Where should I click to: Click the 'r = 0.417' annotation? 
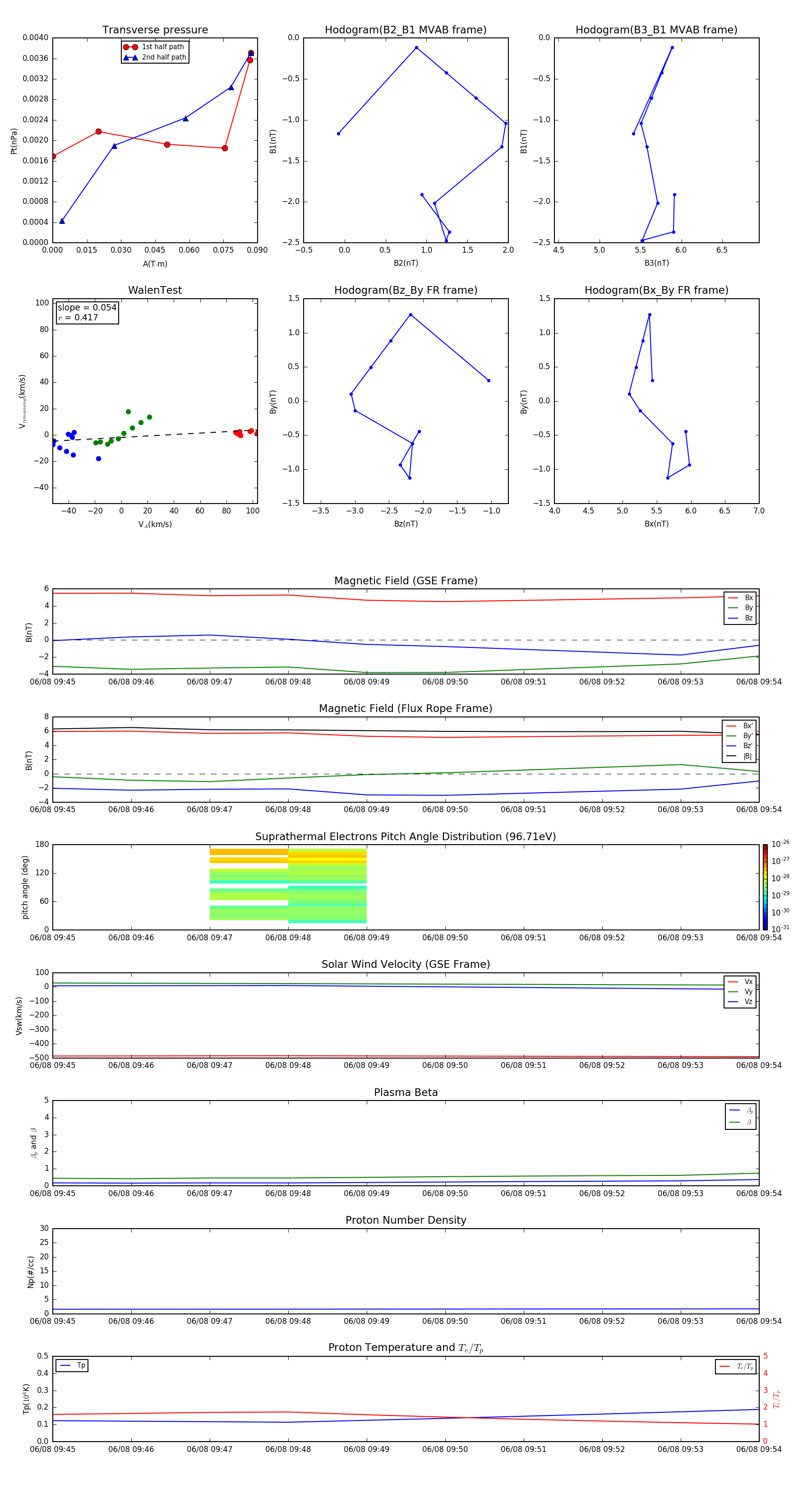78,317
